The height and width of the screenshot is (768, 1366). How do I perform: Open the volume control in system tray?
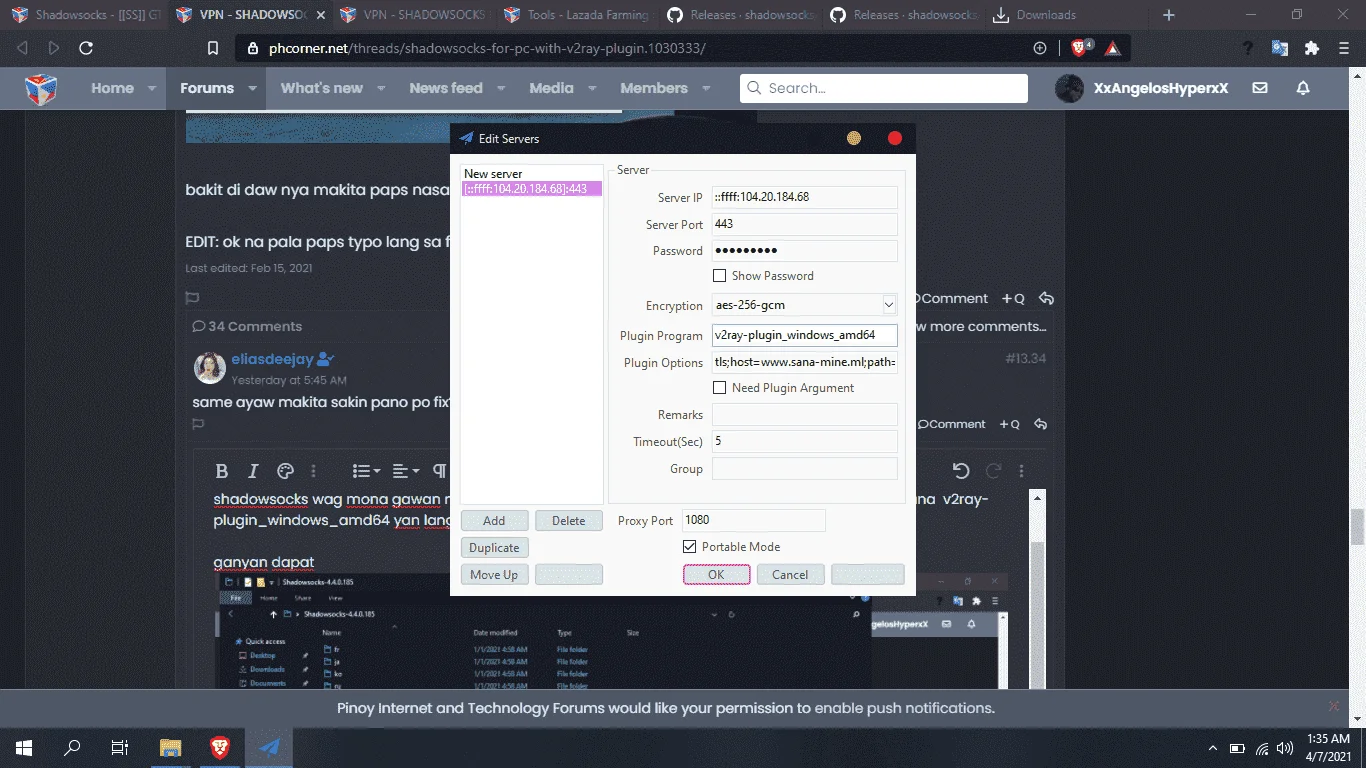[x=1286, y=748]
